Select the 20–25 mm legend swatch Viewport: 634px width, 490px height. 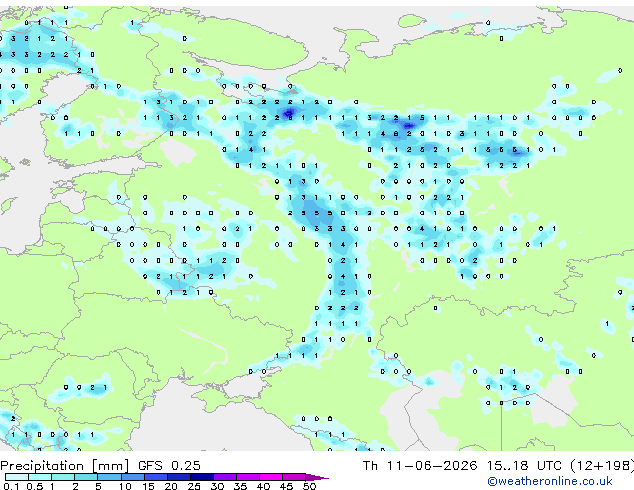[x=179, y=477]
